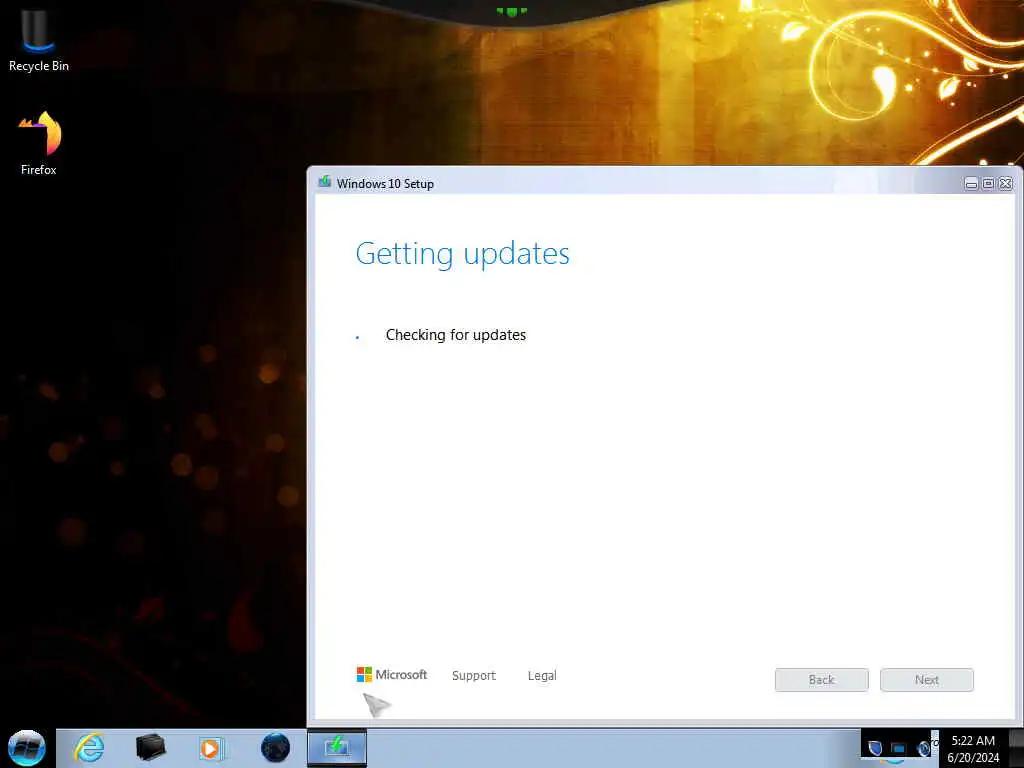Viewport: 1024px width, 768px height.
Task: Open the black folder Explorer taskbar icon
Action: pyautogui.click(x=150, y=747)
